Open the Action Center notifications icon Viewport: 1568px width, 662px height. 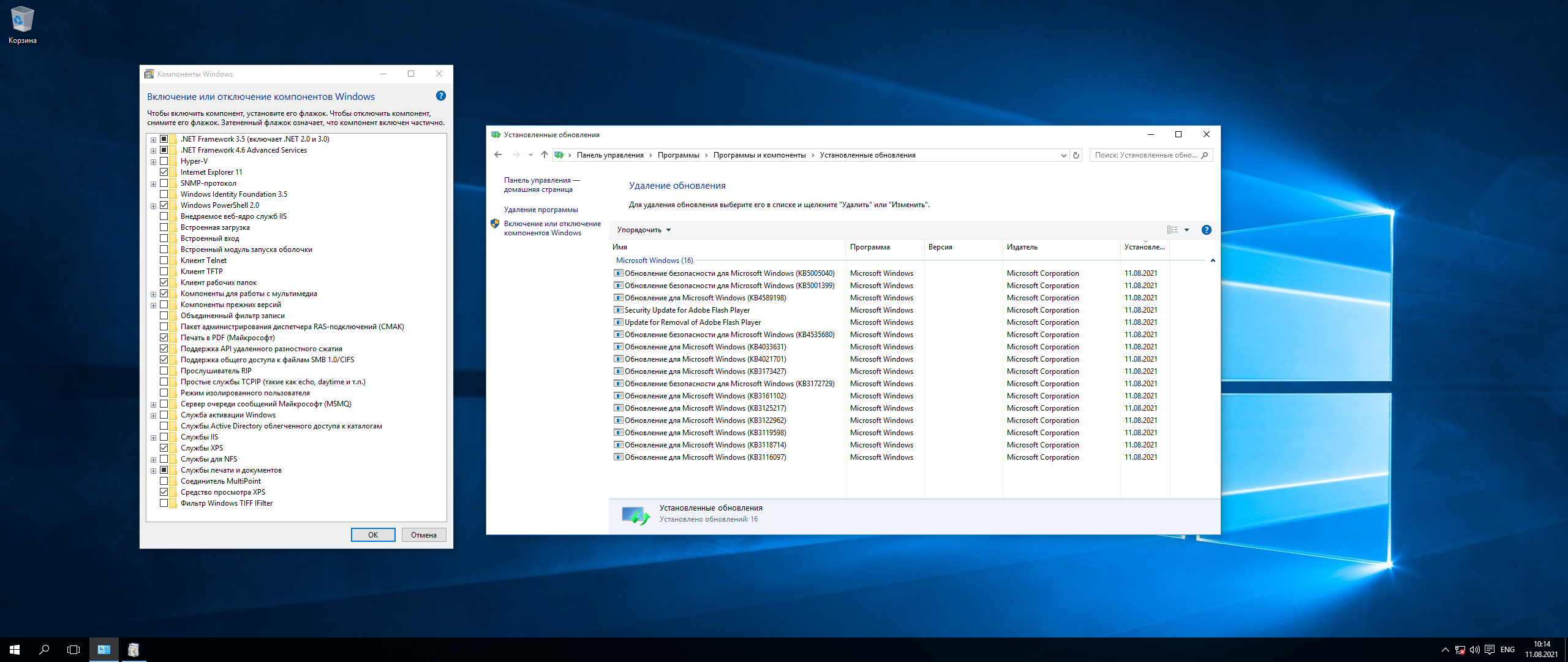tap(1490, 650)
